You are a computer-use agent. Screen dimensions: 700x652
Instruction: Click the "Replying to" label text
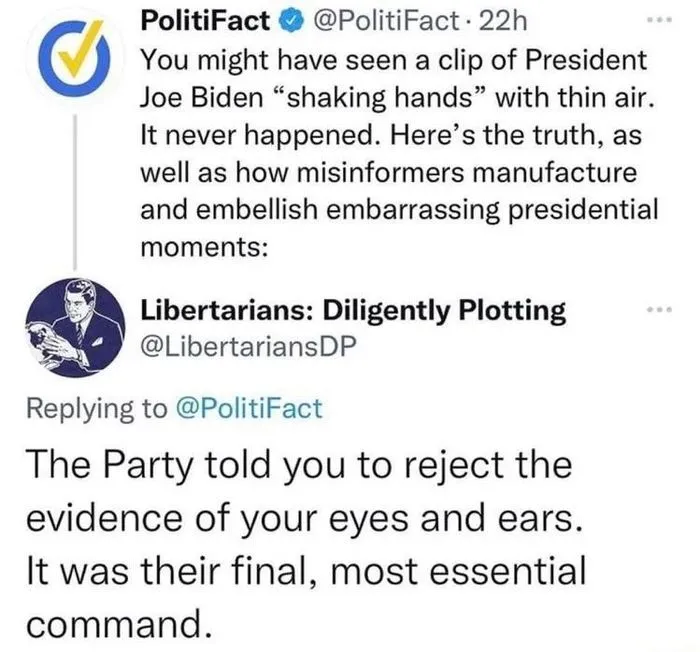point(97,407)
